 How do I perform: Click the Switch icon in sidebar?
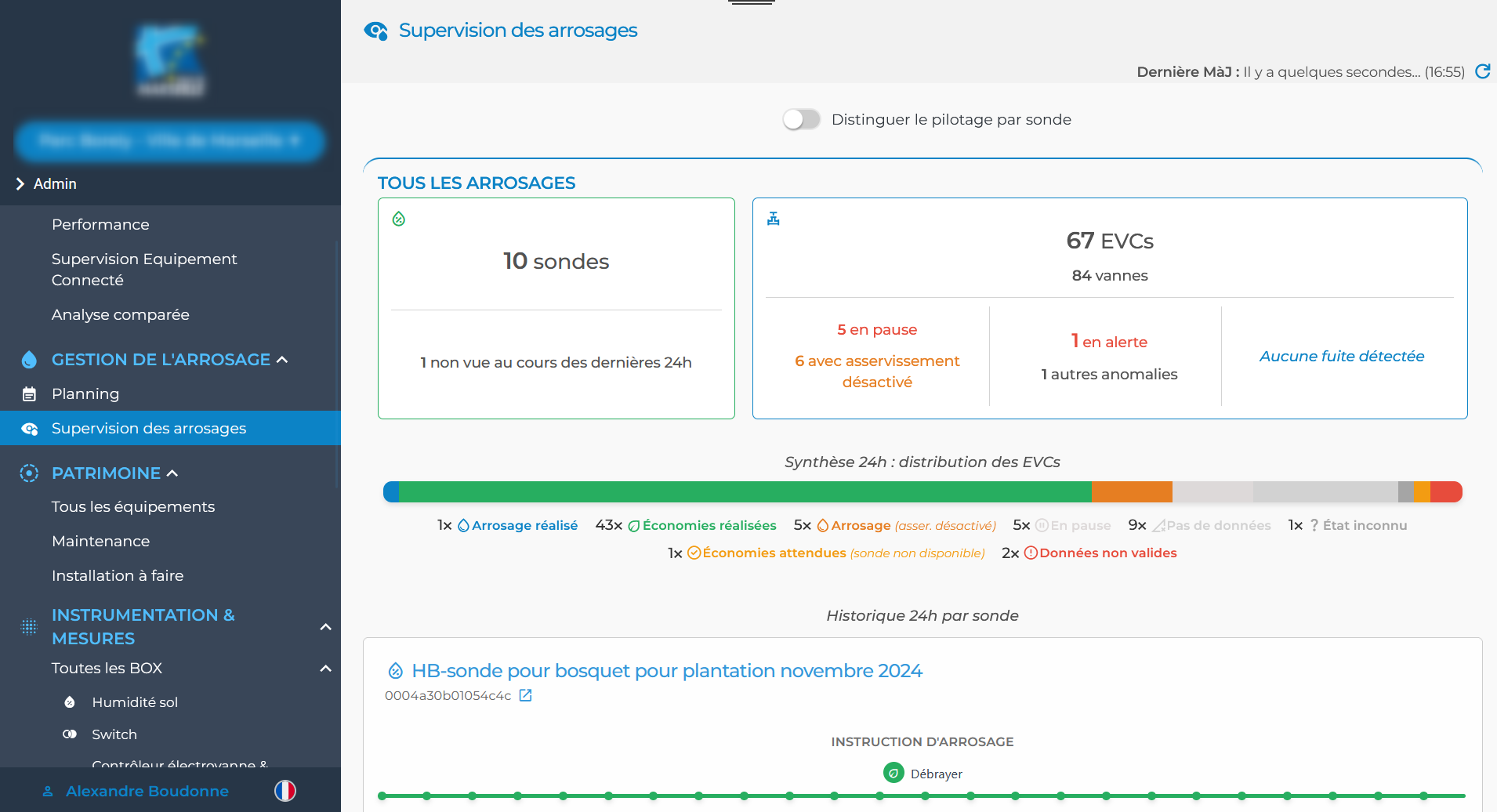pyautogui.click(x=70, y=734)
